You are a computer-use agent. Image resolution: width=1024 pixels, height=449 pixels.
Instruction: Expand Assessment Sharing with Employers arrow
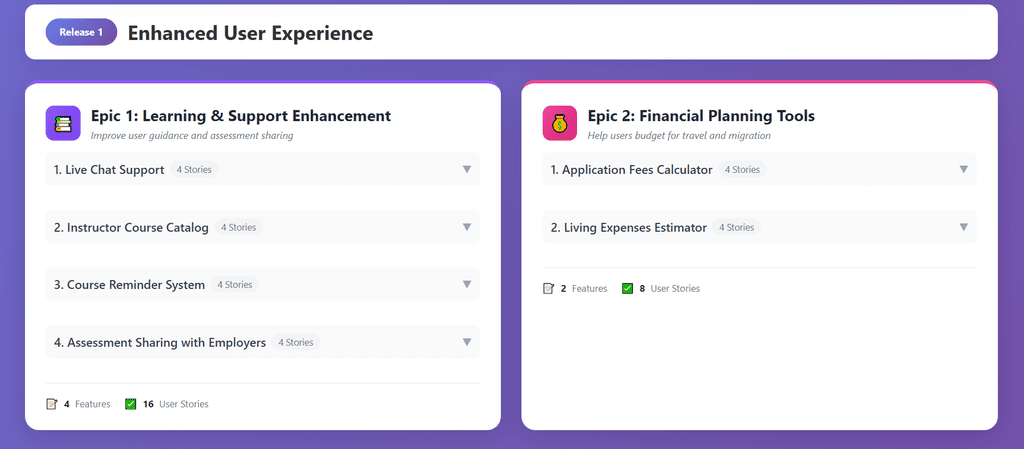tap(466, 342)
